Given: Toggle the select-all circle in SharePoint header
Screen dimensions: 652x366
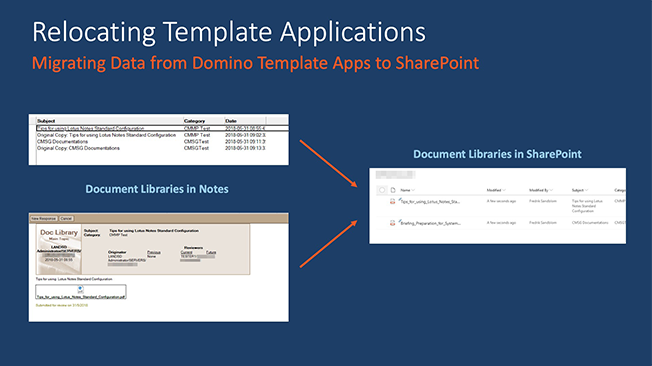Looking at the screenshot, I should point(382,190).
